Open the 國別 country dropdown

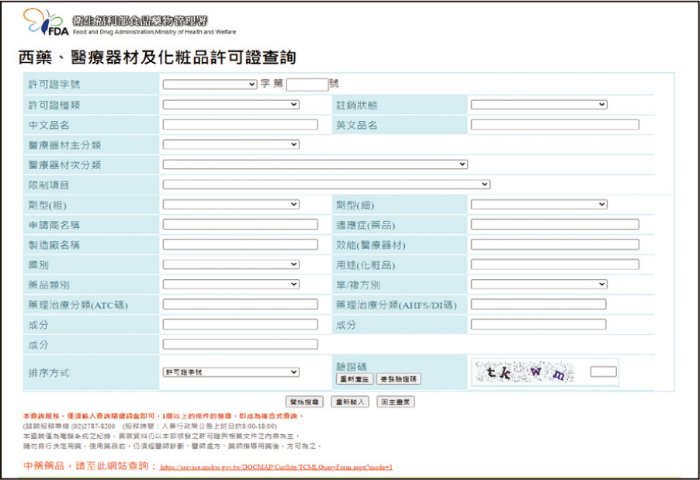[x=231, y=264]
